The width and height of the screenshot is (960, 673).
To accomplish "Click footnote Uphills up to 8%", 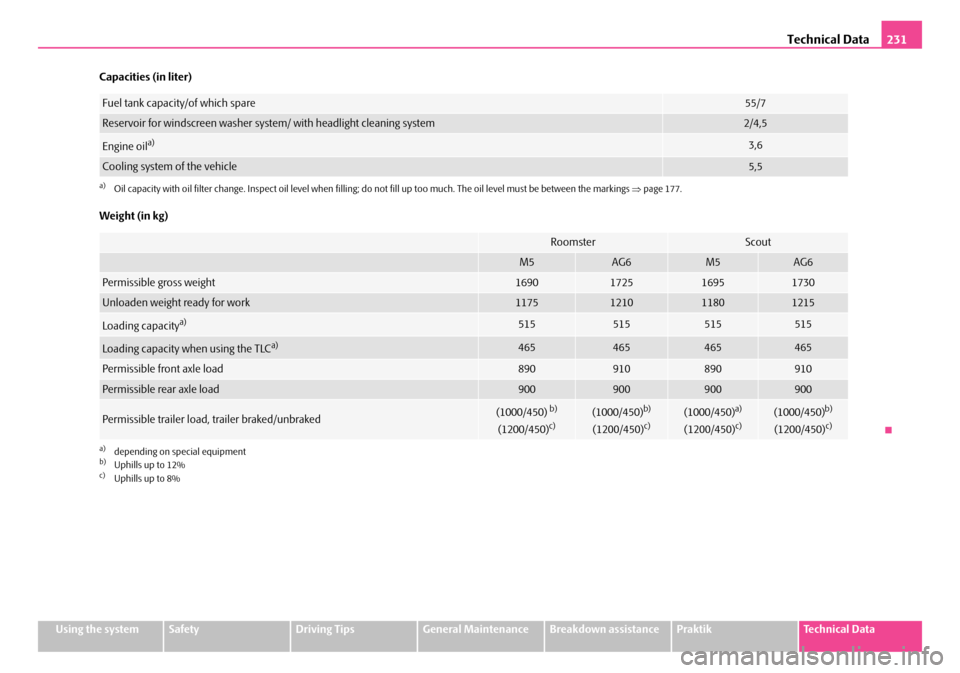I will click(147, 478).
